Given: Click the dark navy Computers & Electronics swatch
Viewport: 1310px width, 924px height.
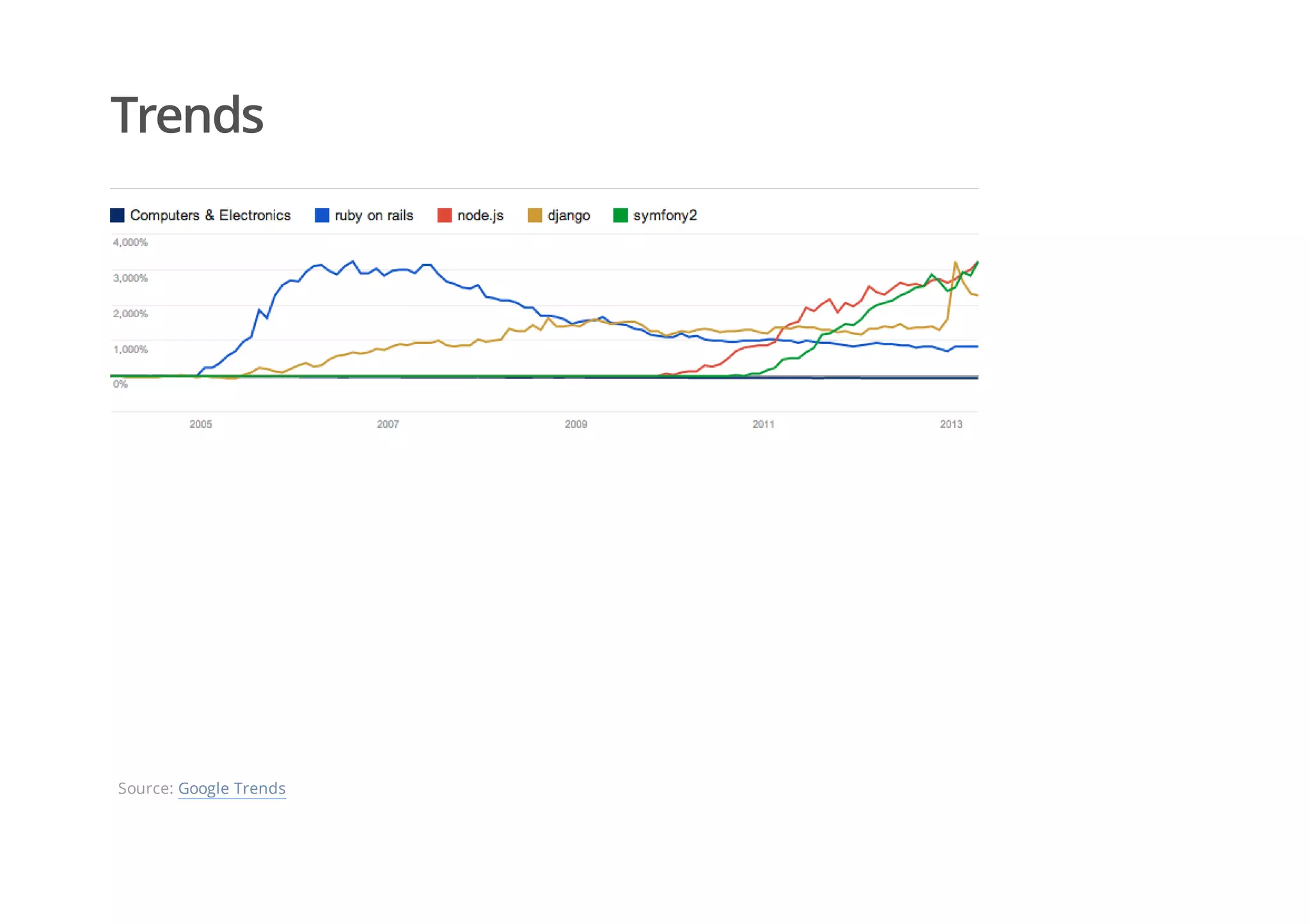Looking at the screenshot, I should tap(117, 215).
